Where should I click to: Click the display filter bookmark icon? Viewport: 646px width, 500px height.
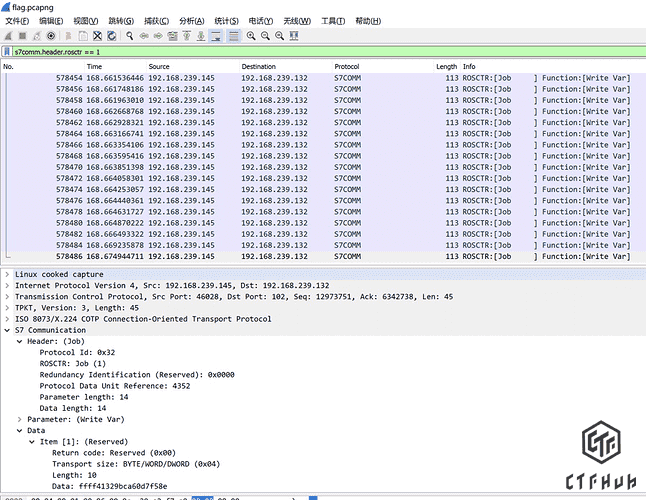(x=8, y=51)
